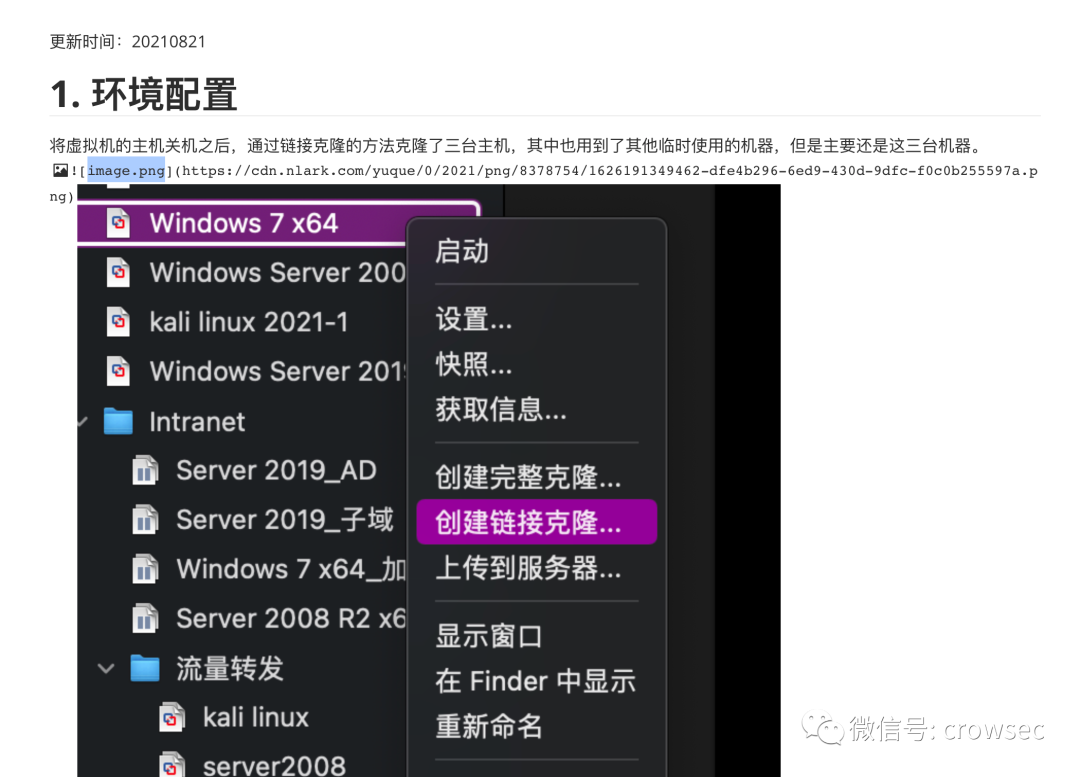Click the server2008 VM icon
The height and width of the screenshot is (777, 1080).
(172, 765)
